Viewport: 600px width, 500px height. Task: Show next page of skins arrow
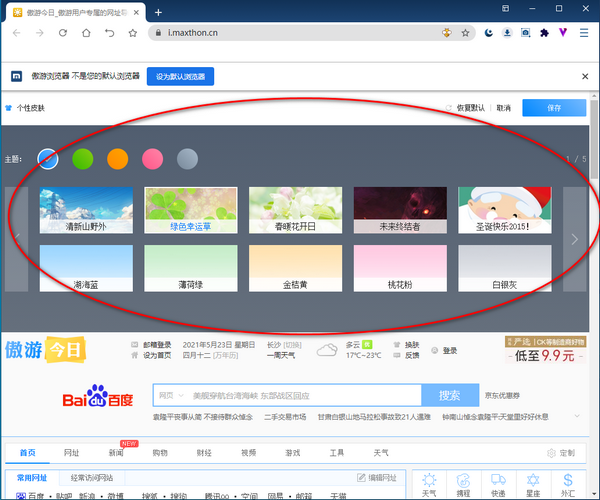coord(574,239)
